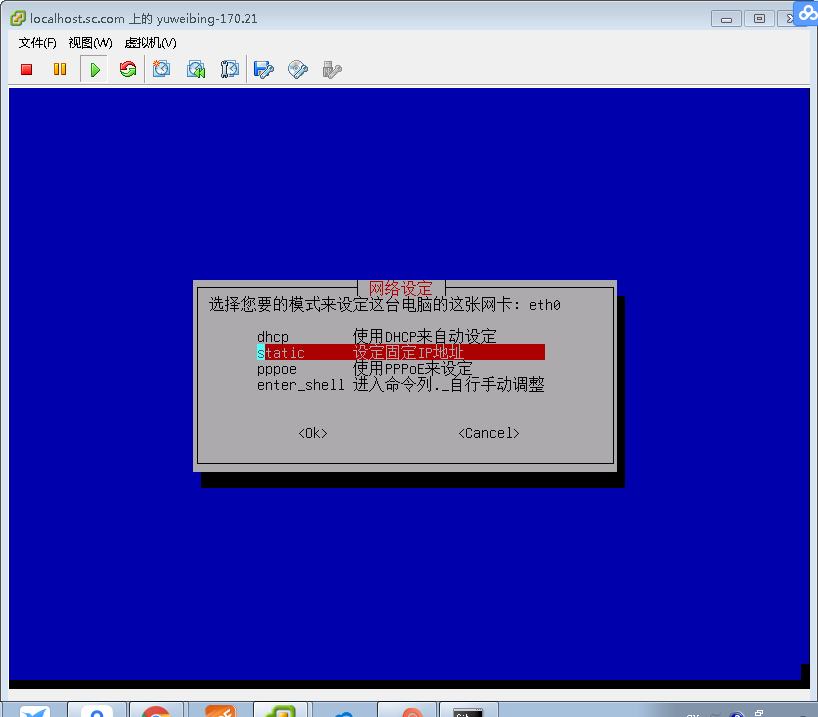Screen dimensions: 818x717
Task: Click the red power off button
Action: click(27, 69)
